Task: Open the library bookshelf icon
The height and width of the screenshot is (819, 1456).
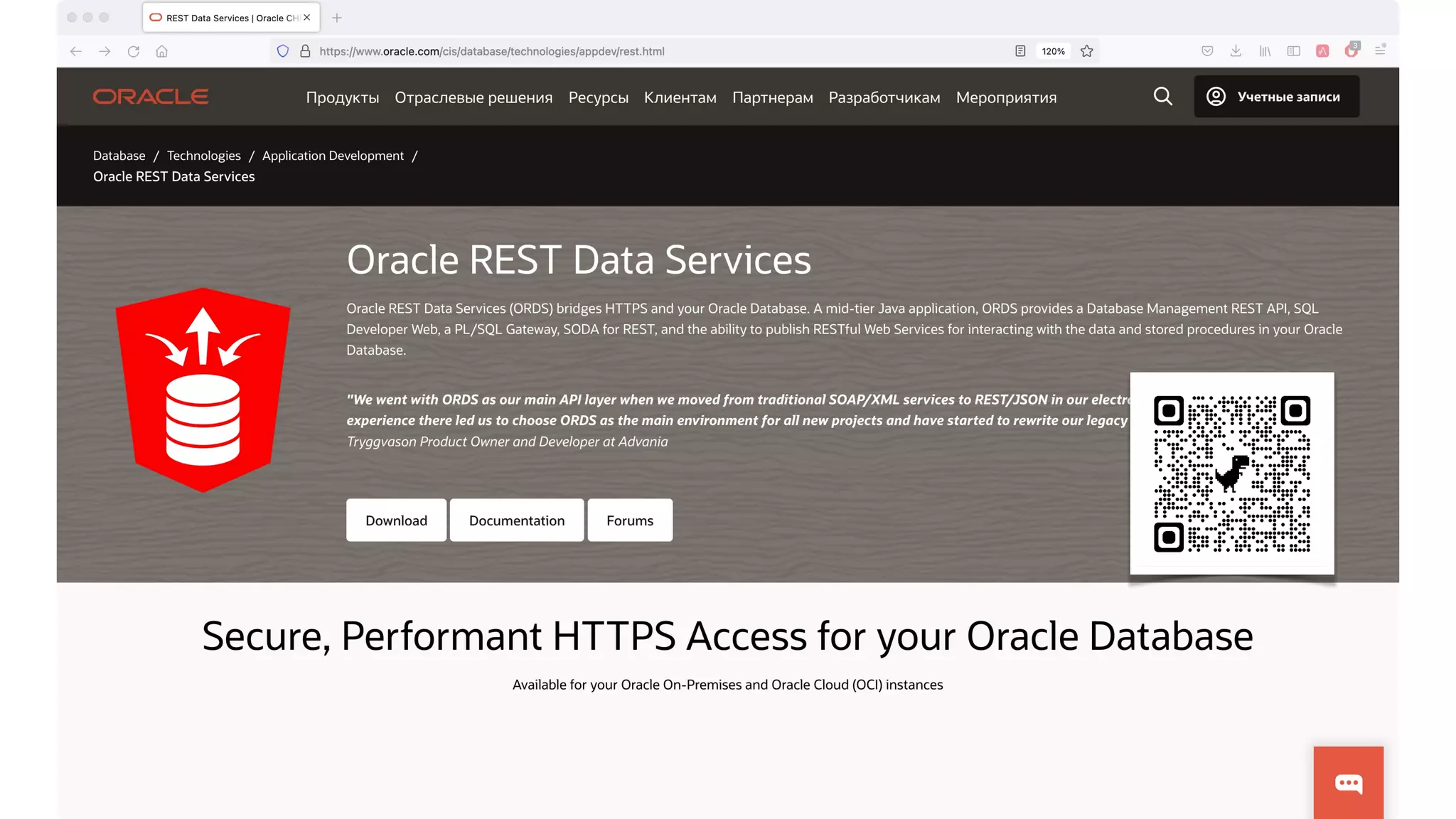Action: [x=1265, y=51]
